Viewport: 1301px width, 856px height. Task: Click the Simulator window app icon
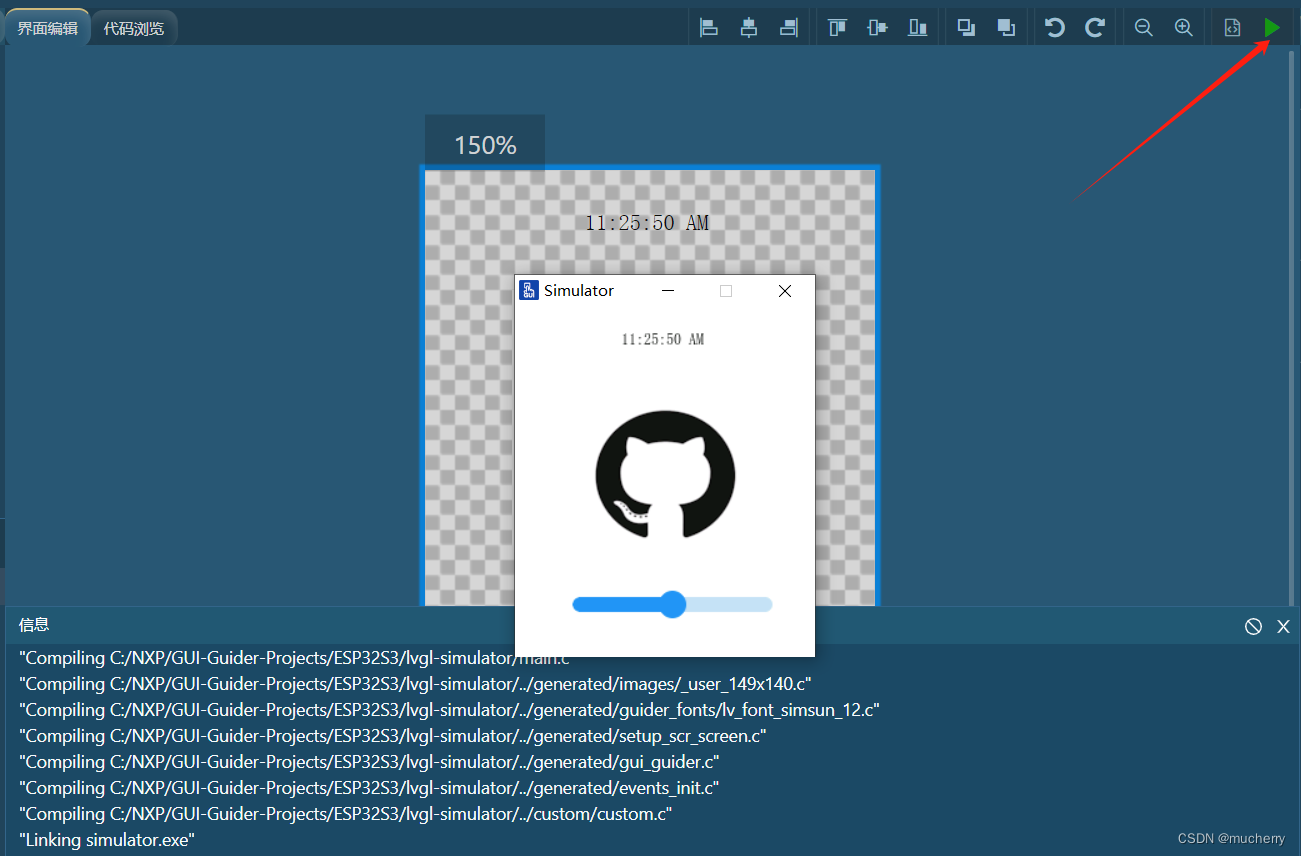529,290
